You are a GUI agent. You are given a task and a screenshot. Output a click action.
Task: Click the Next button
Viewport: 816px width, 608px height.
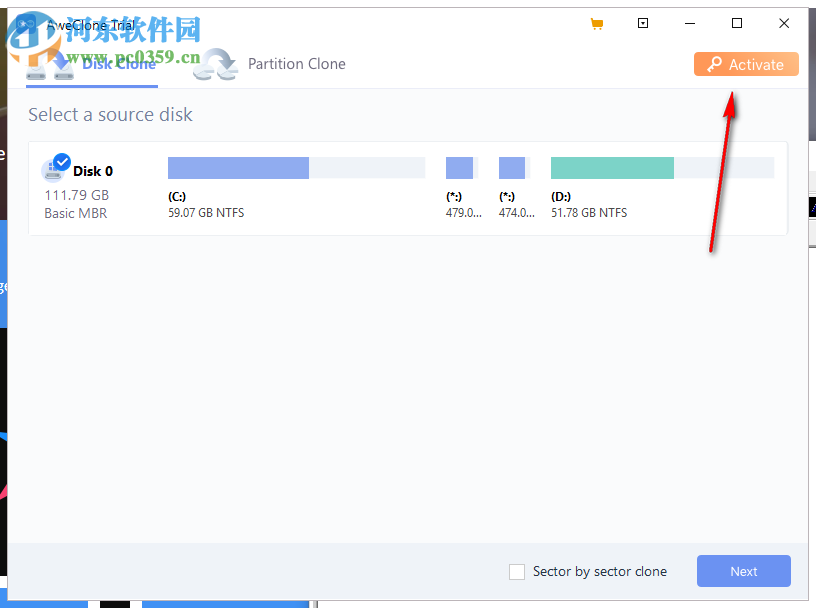pyautogui.click(x=743, y=571)
